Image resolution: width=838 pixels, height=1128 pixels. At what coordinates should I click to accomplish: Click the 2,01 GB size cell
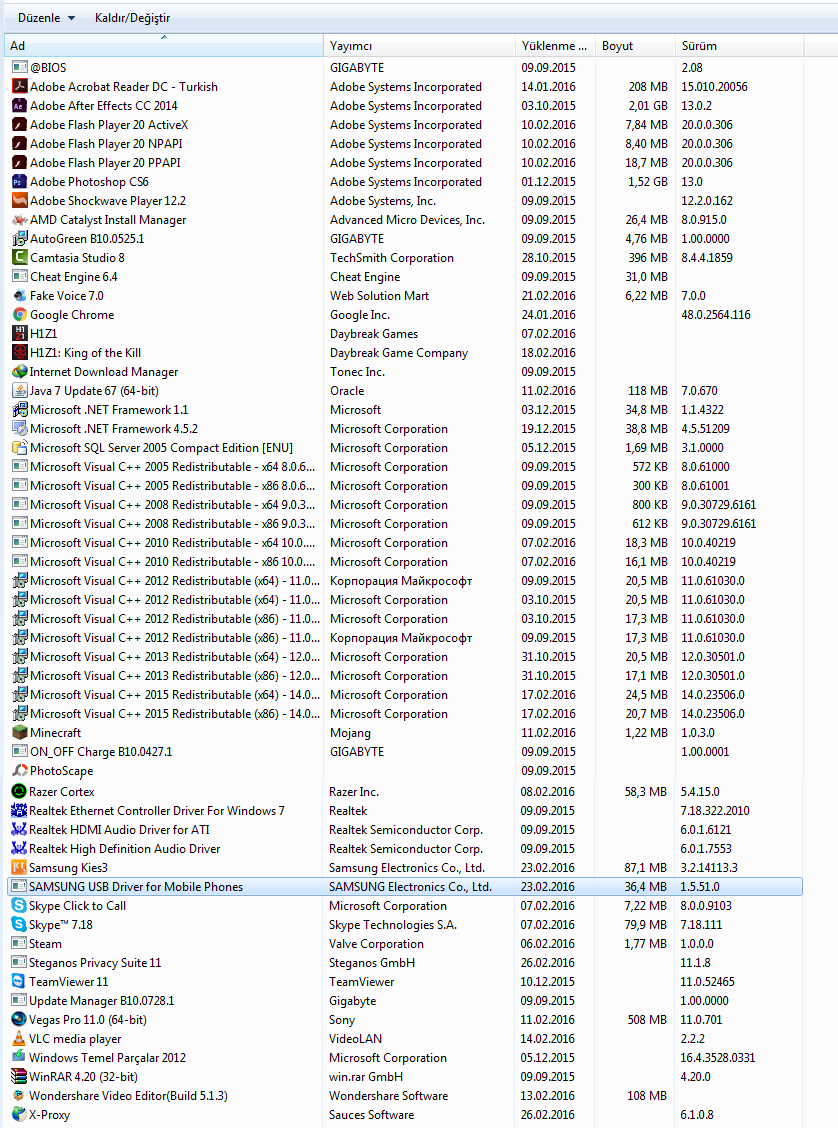pos(648,105)
